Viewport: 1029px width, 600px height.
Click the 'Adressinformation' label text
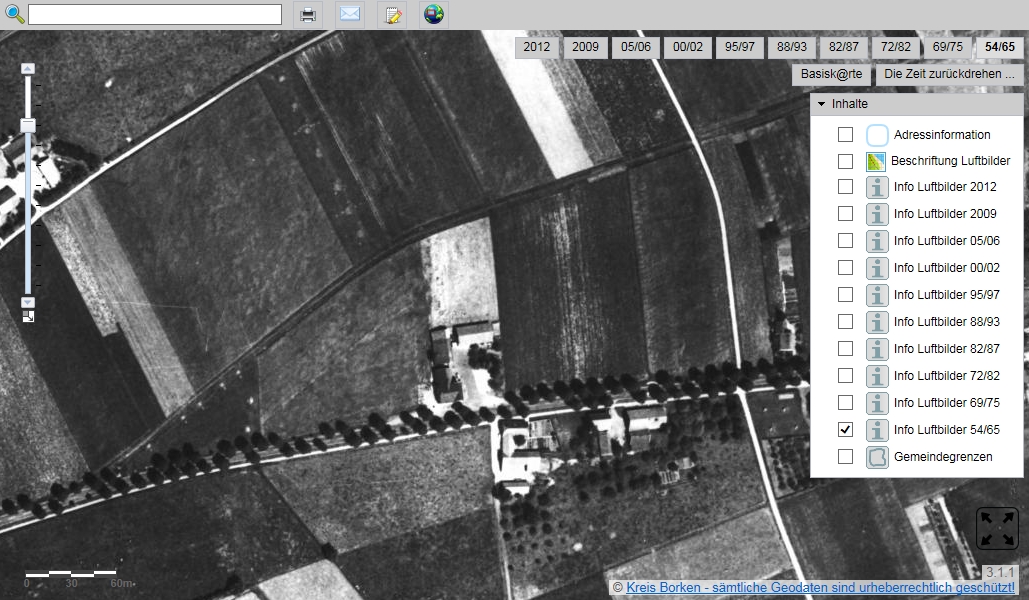coord(942,135)
